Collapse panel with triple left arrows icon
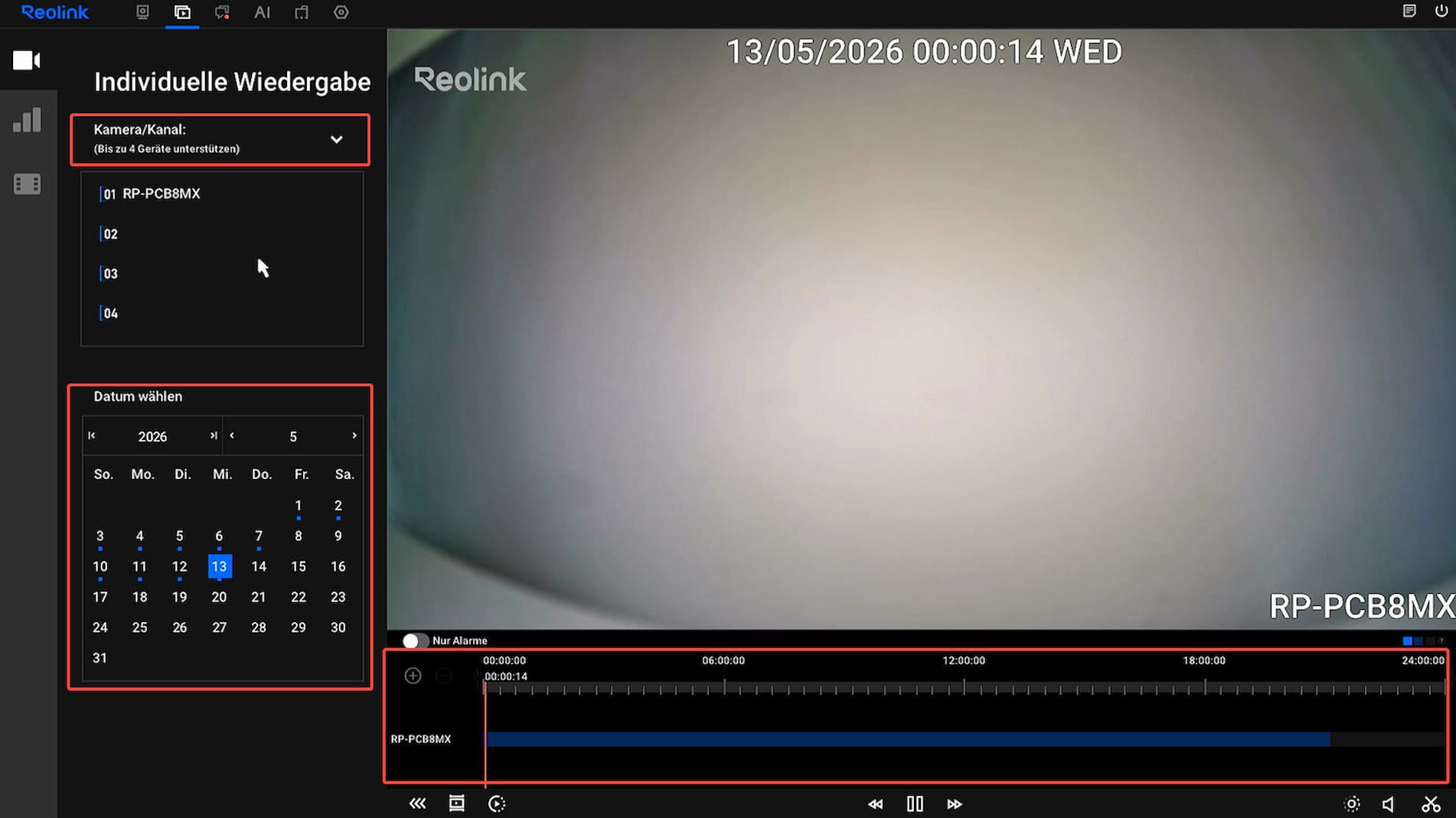The width and height of the screenshot is (1456, 818). click(417, 803)
